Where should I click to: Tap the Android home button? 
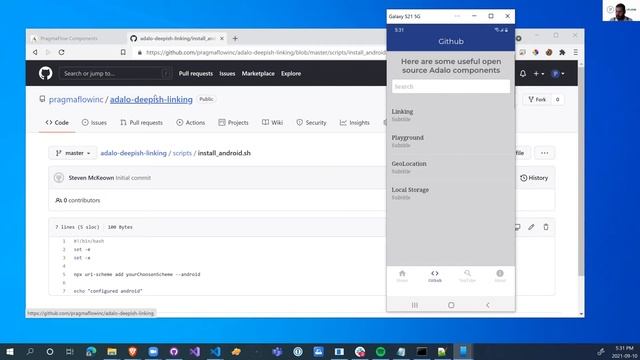(x=451, y=305)
